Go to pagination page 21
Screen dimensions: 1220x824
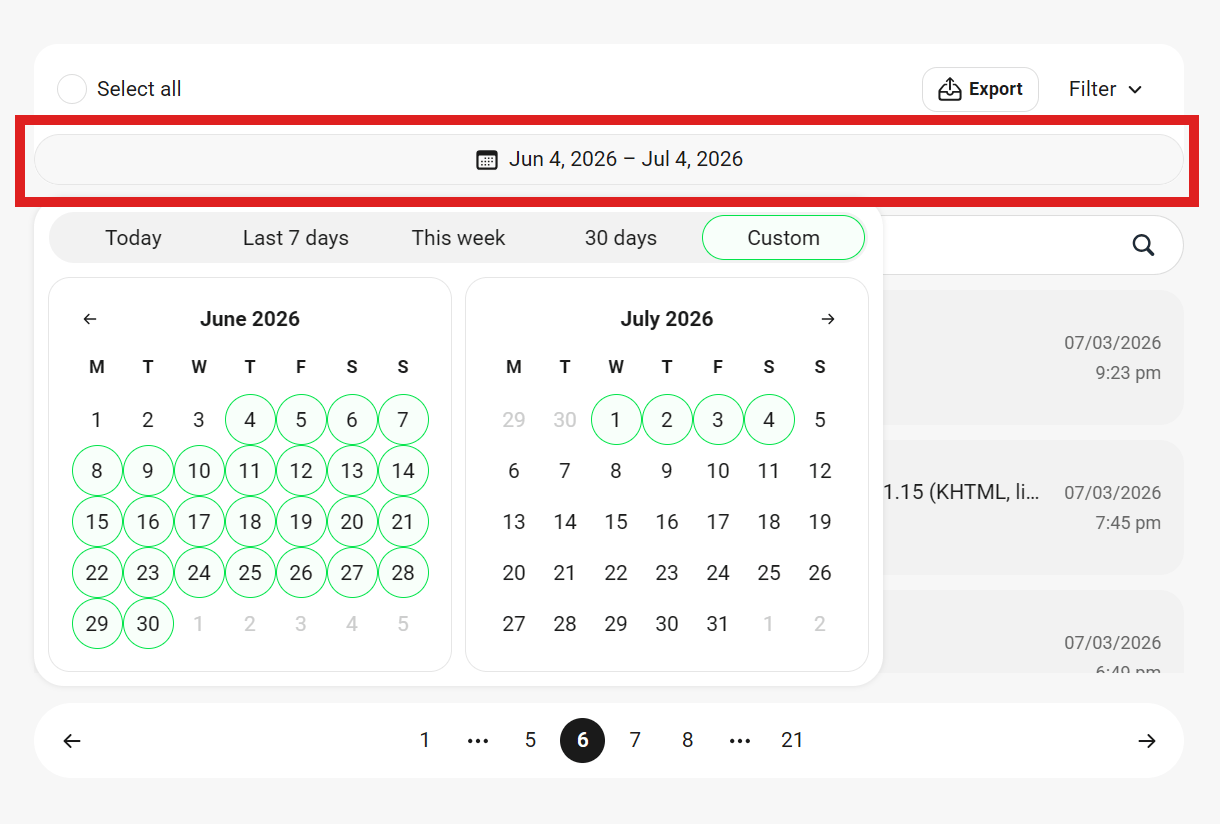pos(792,741)
